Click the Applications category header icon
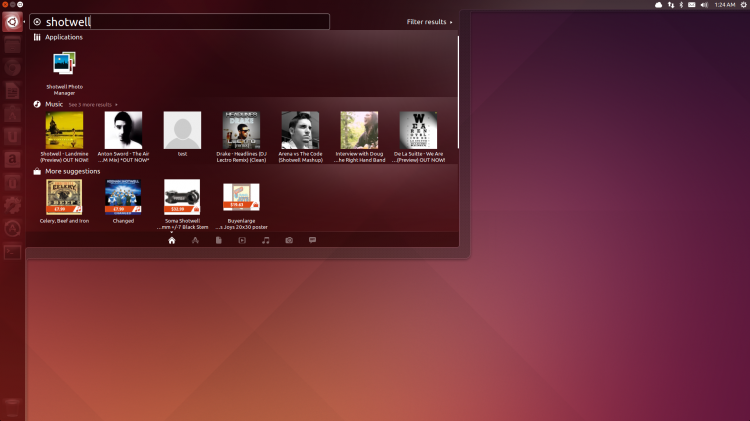Viewport: 750px width, 421px height. [x=37, y=37]
